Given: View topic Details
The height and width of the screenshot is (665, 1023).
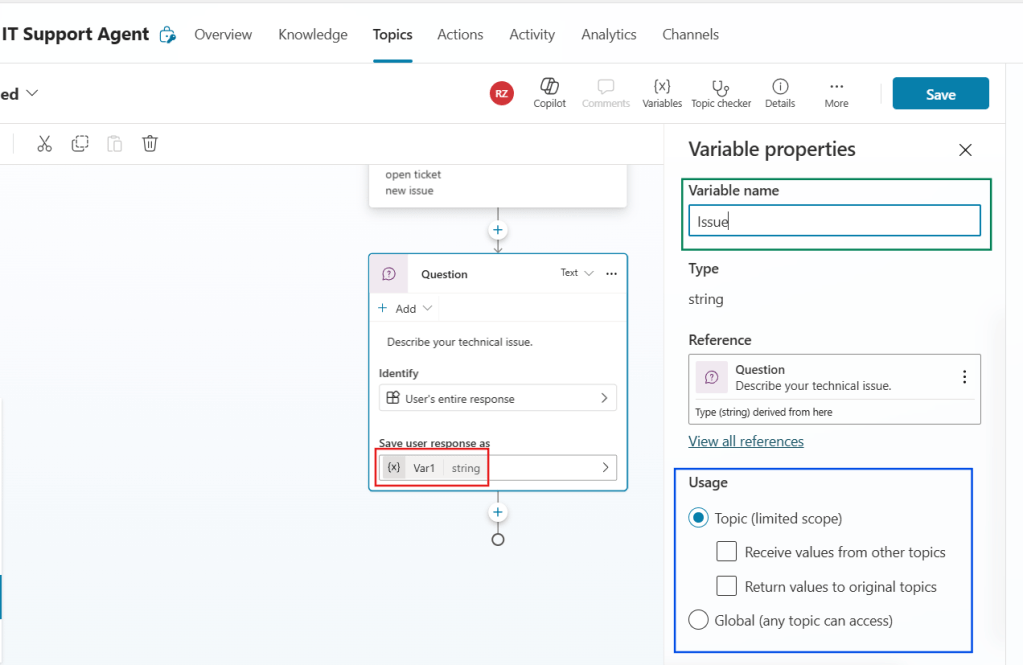Looking at the screenshot, I should 779,92.
